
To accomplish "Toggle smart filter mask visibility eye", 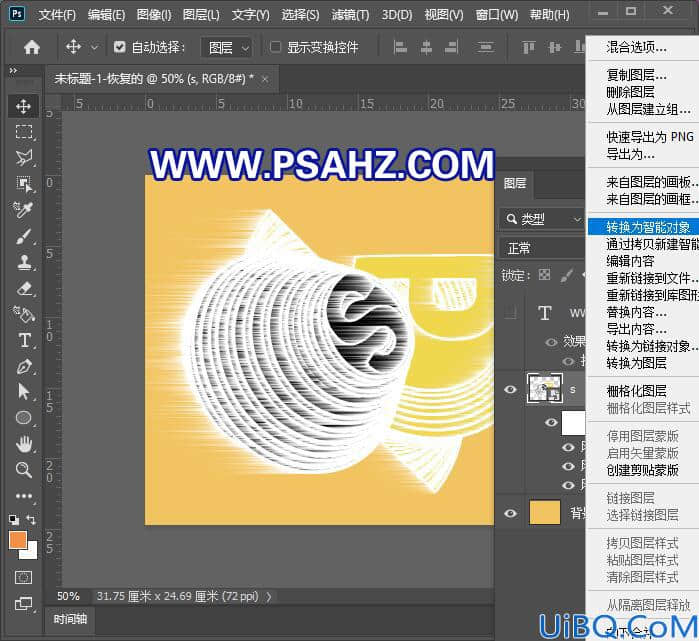I will point(551,422).
